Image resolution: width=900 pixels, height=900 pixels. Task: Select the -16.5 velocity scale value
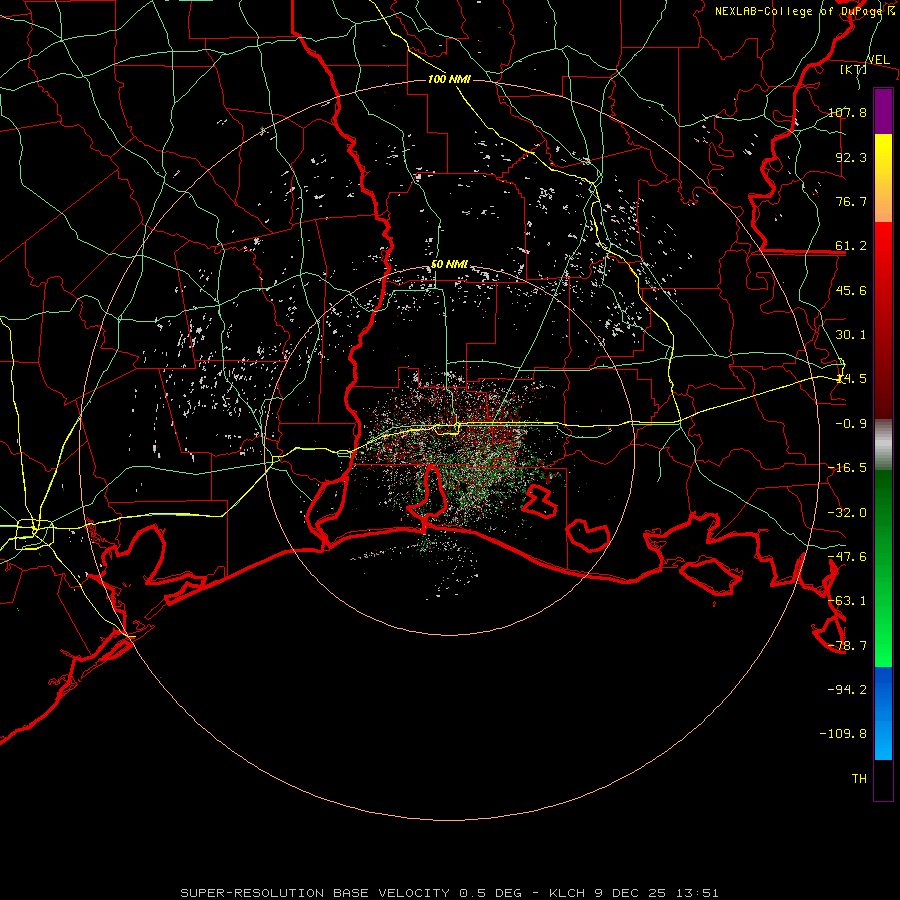(x=847, y=468)
